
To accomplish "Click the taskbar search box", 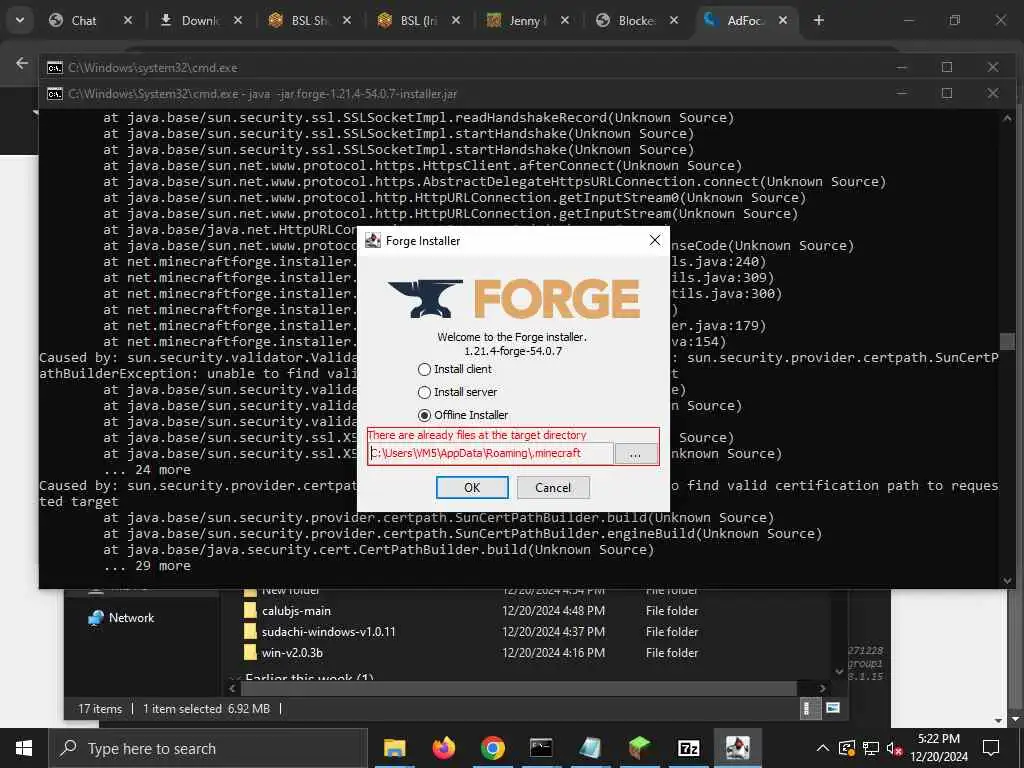I will [208, 748].
